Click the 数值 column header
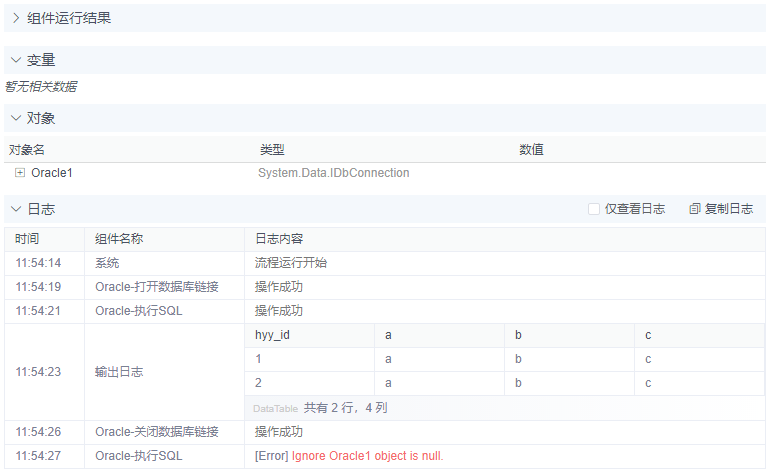The width and height of the screenshot is (769, 473). pyautogui.click(x=531, y=149)
